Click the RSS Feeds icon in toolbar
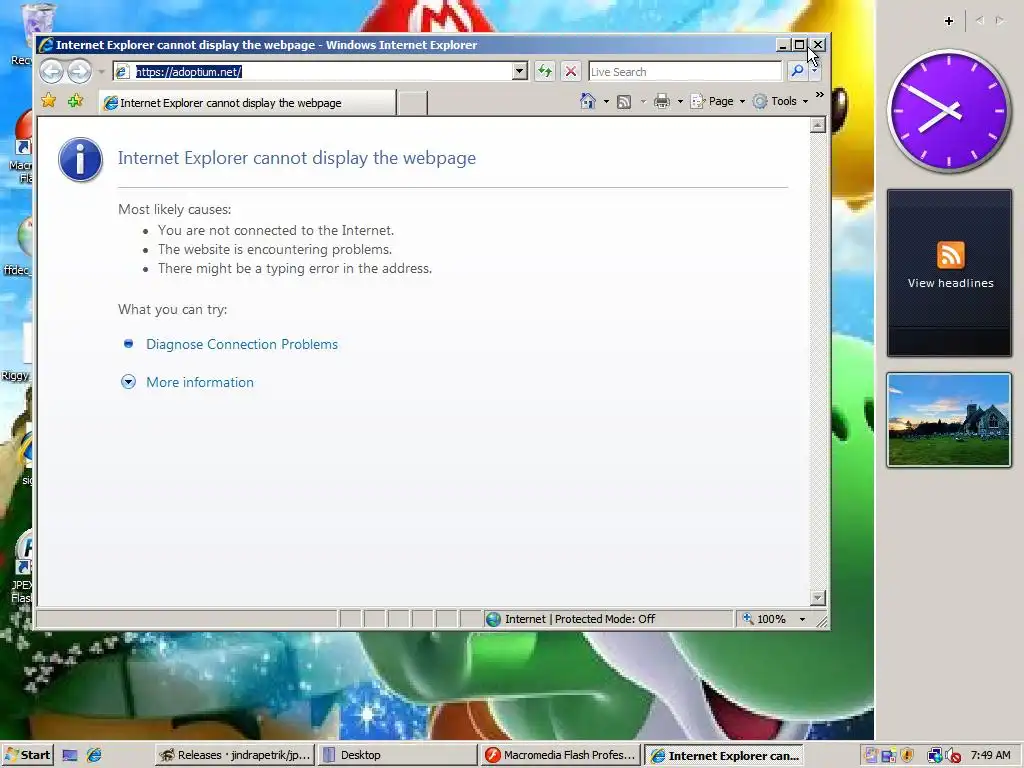 pos(624,102)
